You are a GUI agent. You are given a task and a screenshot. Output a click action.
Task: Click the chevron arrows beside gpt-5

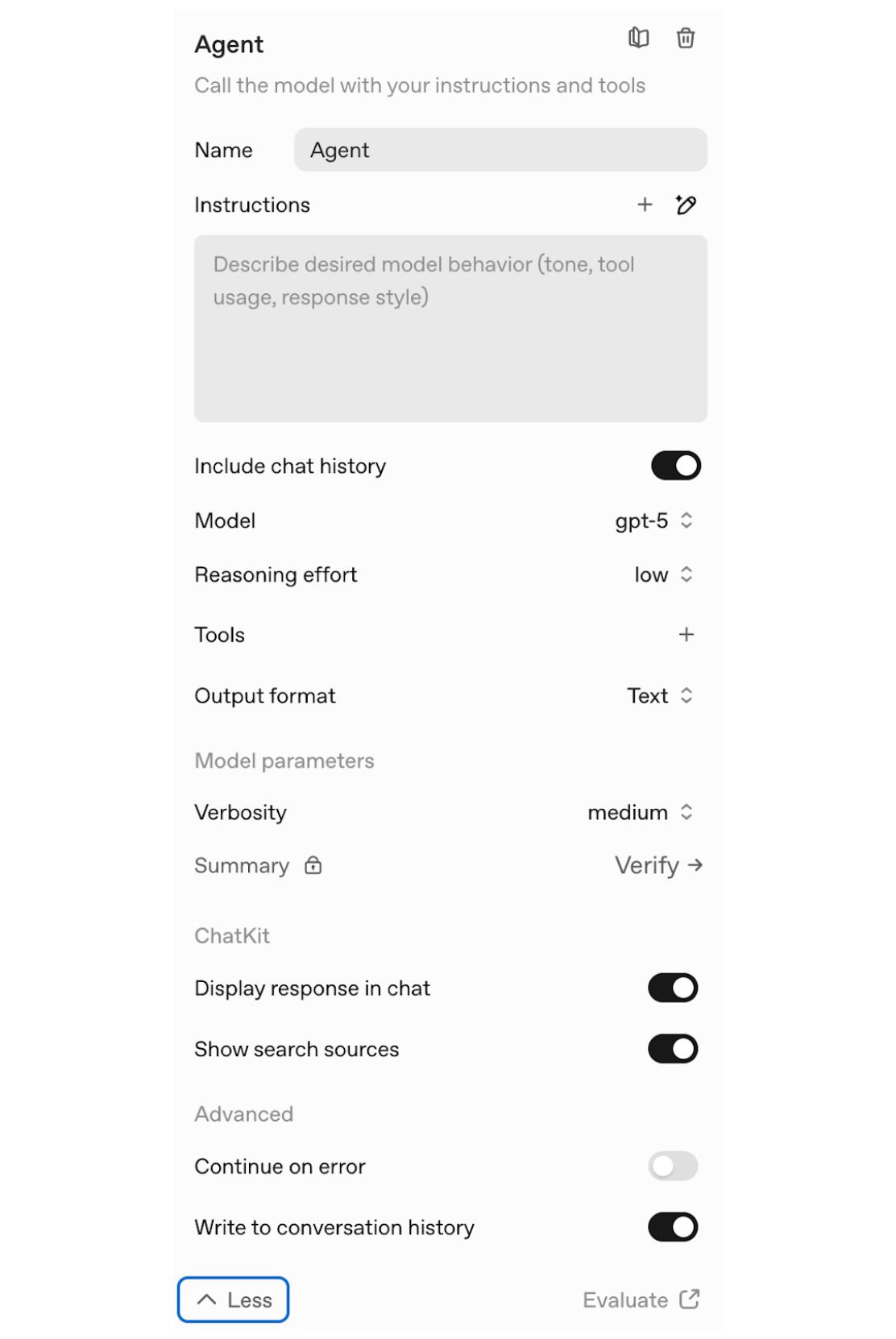pos(687,520)
